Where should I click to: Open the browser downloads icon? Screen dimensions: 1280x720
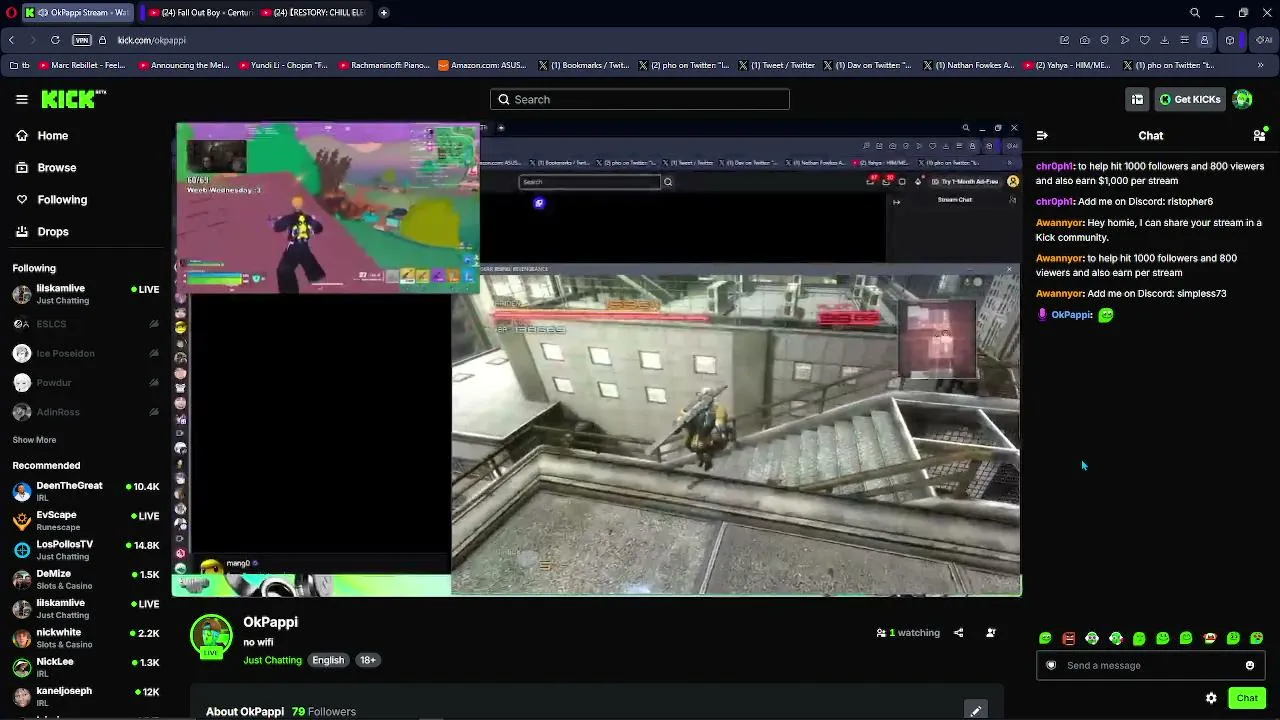click(1165, 40)
